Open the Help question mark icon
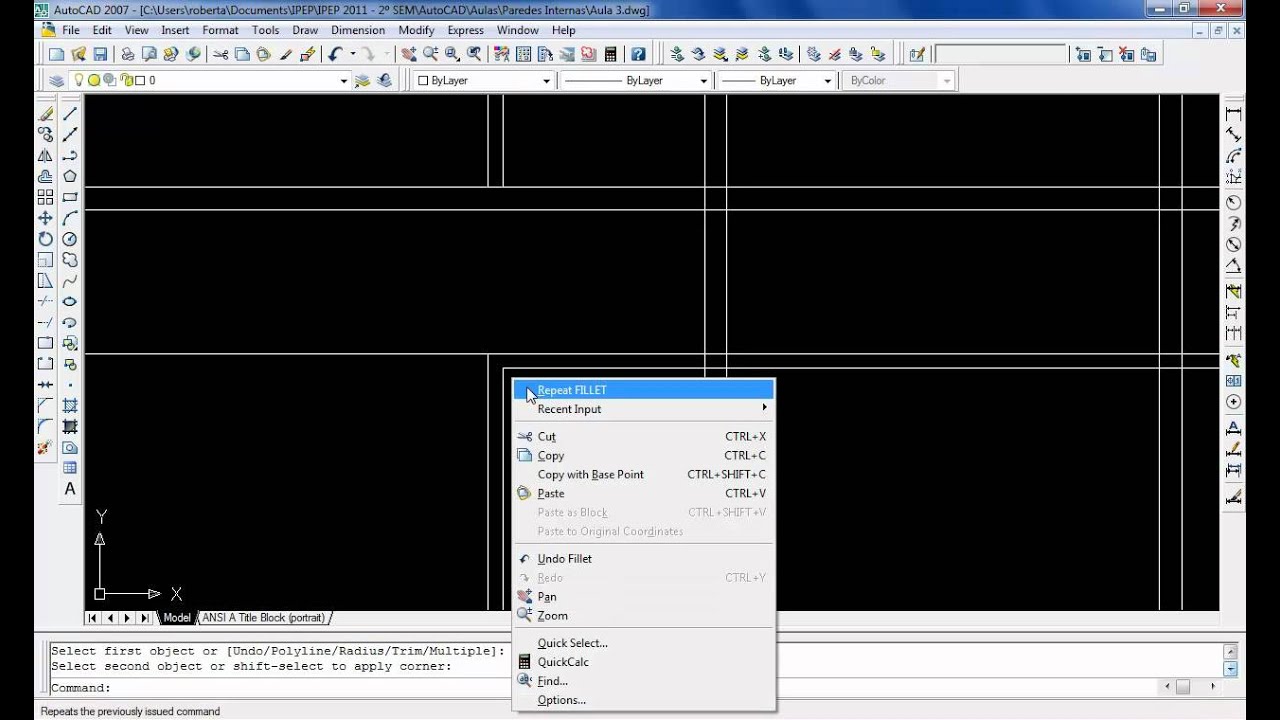 coord(638,54)
